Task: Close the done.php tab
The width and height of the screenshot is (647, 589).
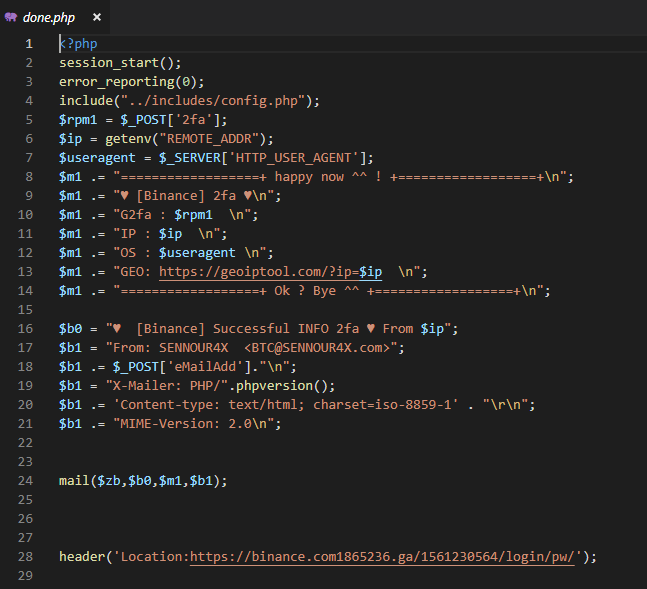Action: [97, 17]
